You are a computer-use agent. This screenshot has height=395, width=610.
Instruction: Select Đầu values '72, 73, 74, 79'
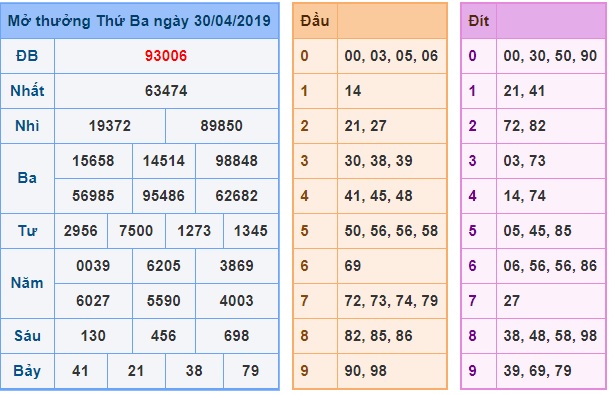391,301
